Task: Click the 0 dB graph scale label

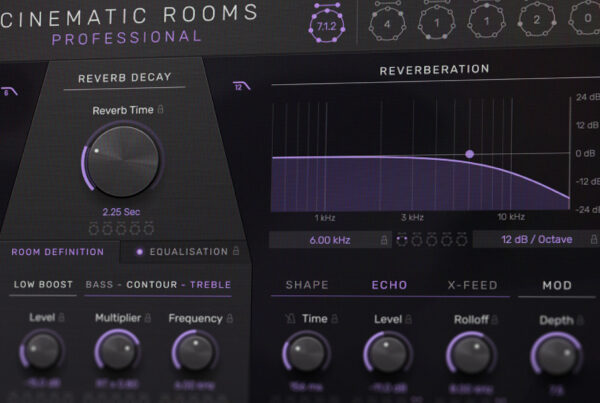Action: [585, 153]
